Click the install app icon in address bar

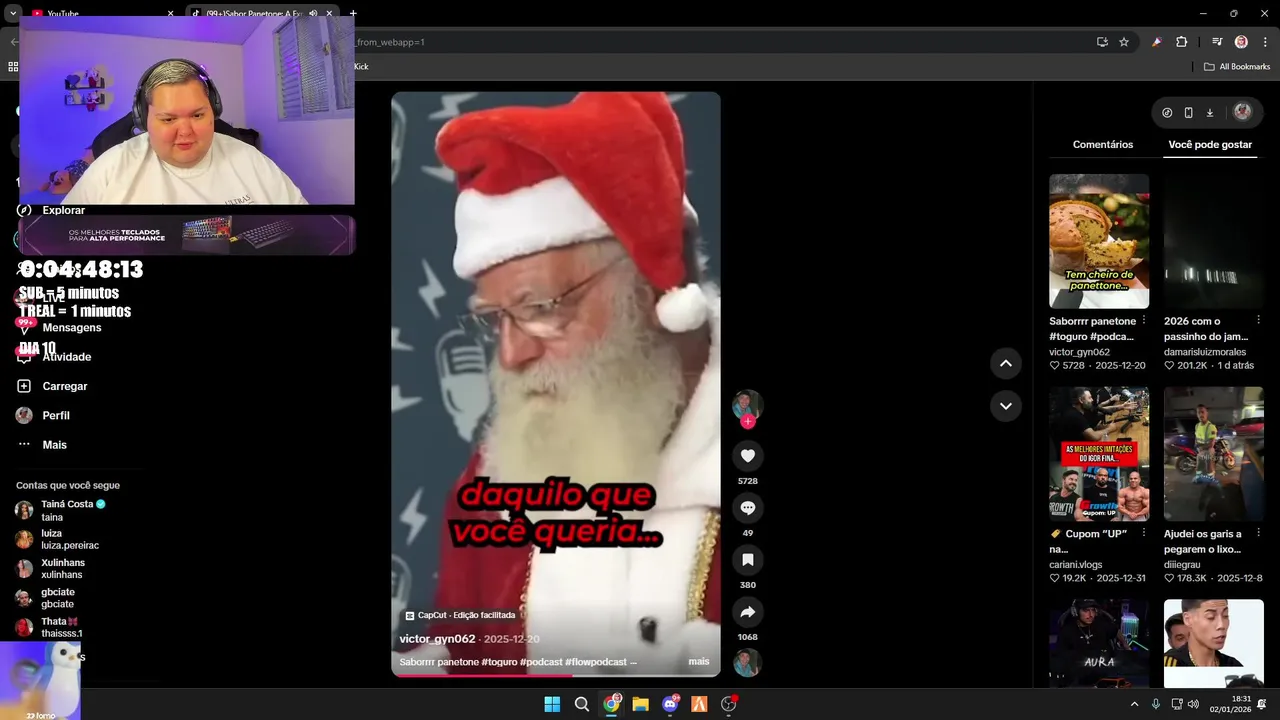point(1102,42)
